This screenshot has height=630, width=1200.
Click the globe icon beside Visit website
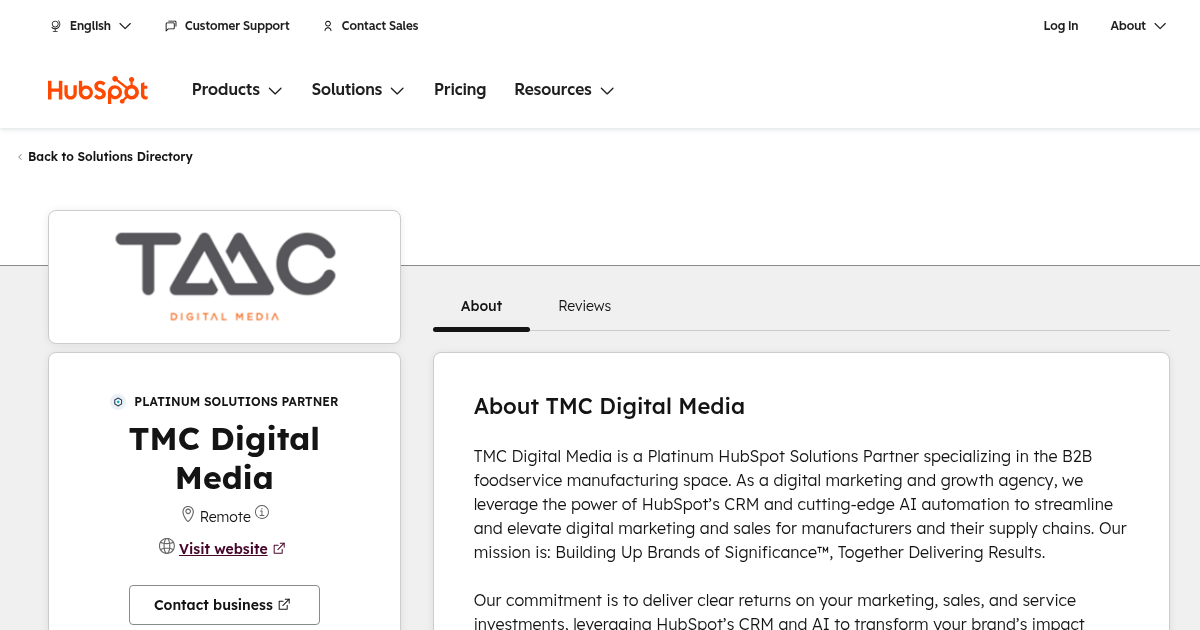point(167,547)
